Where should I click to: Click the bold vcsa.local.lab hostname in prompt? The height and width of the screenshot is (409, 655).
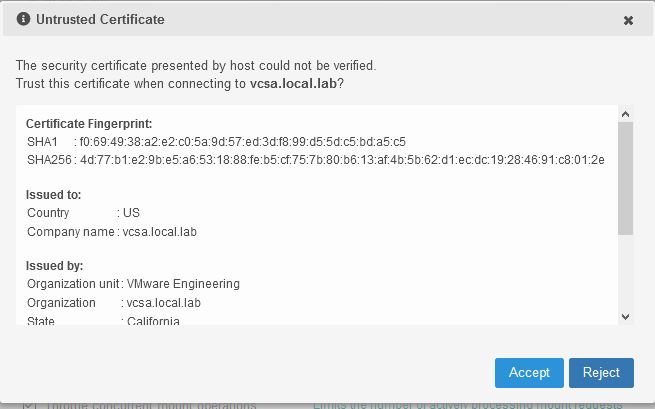point(293,84)
